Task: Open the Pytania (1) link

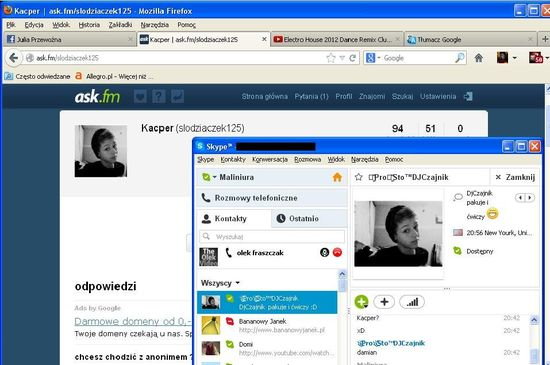Action: (311, 96)
